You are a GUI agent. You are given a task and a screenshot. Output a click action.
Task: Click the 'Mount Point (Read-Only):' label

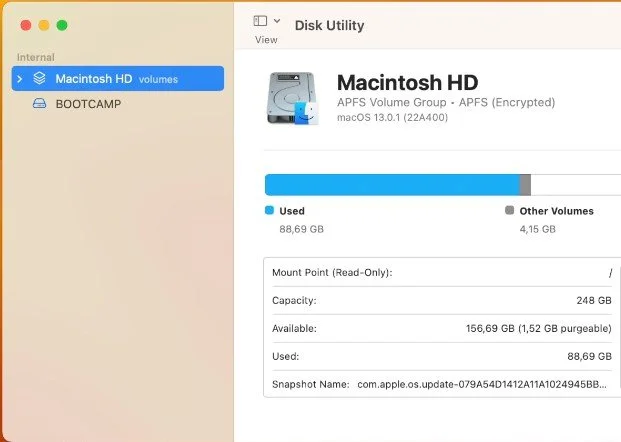coord(332,272)
